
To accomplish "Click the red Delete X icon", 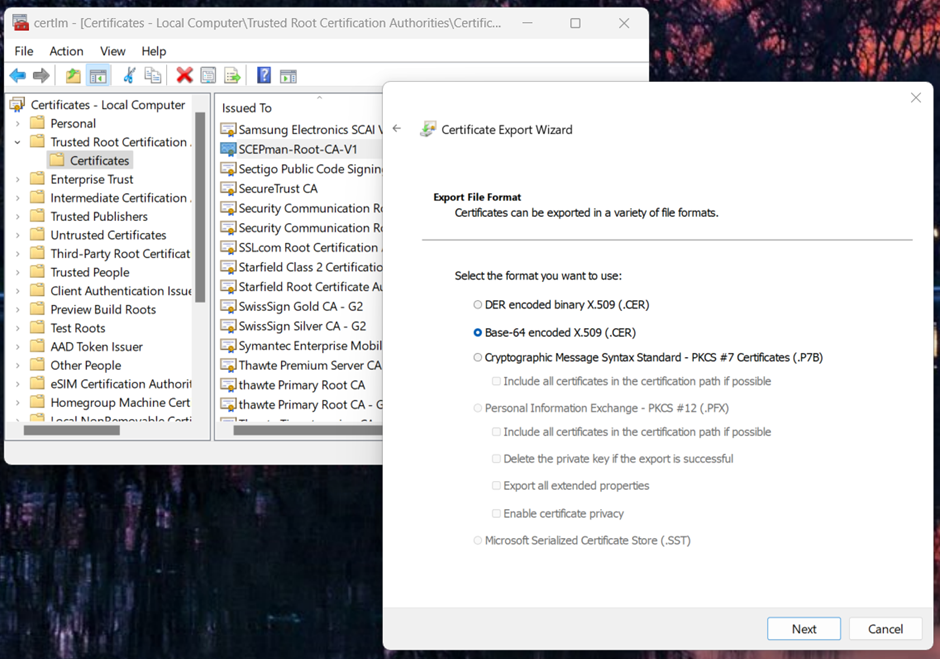I will pos(184,76).
